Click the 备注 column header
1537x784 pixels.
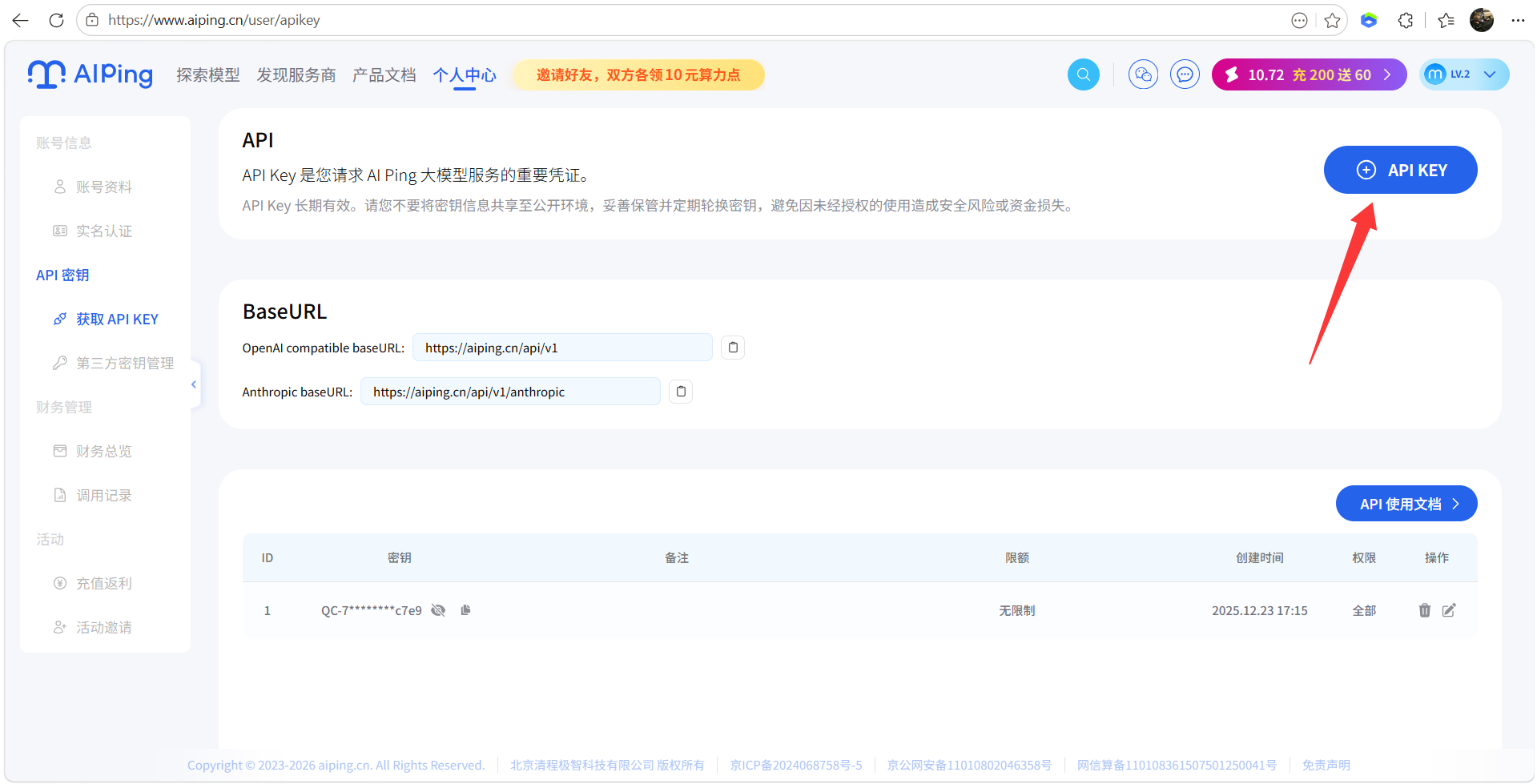[677, 557]
